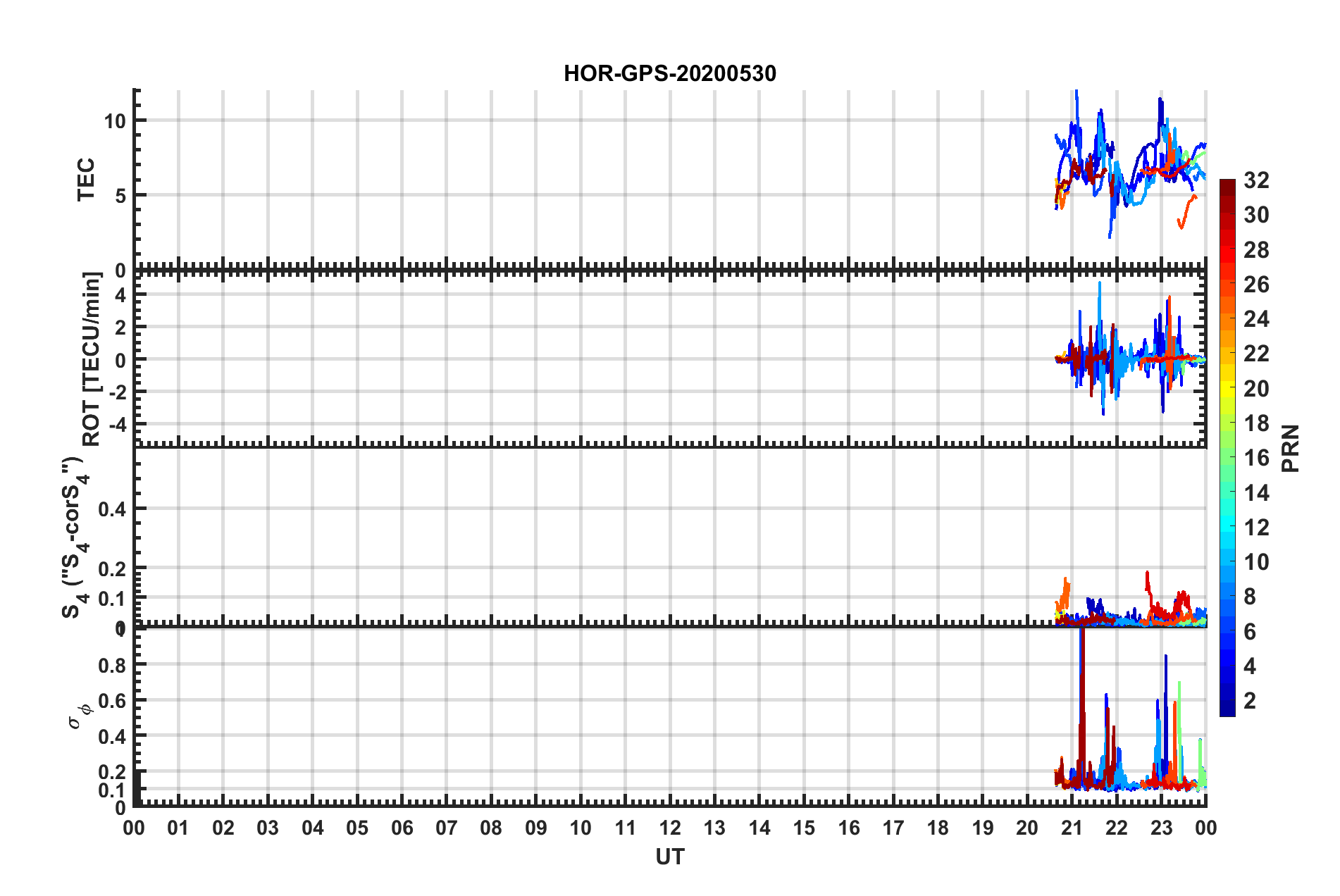
Task: Click x-axis tick label 07
Action: tap(447, 828)
